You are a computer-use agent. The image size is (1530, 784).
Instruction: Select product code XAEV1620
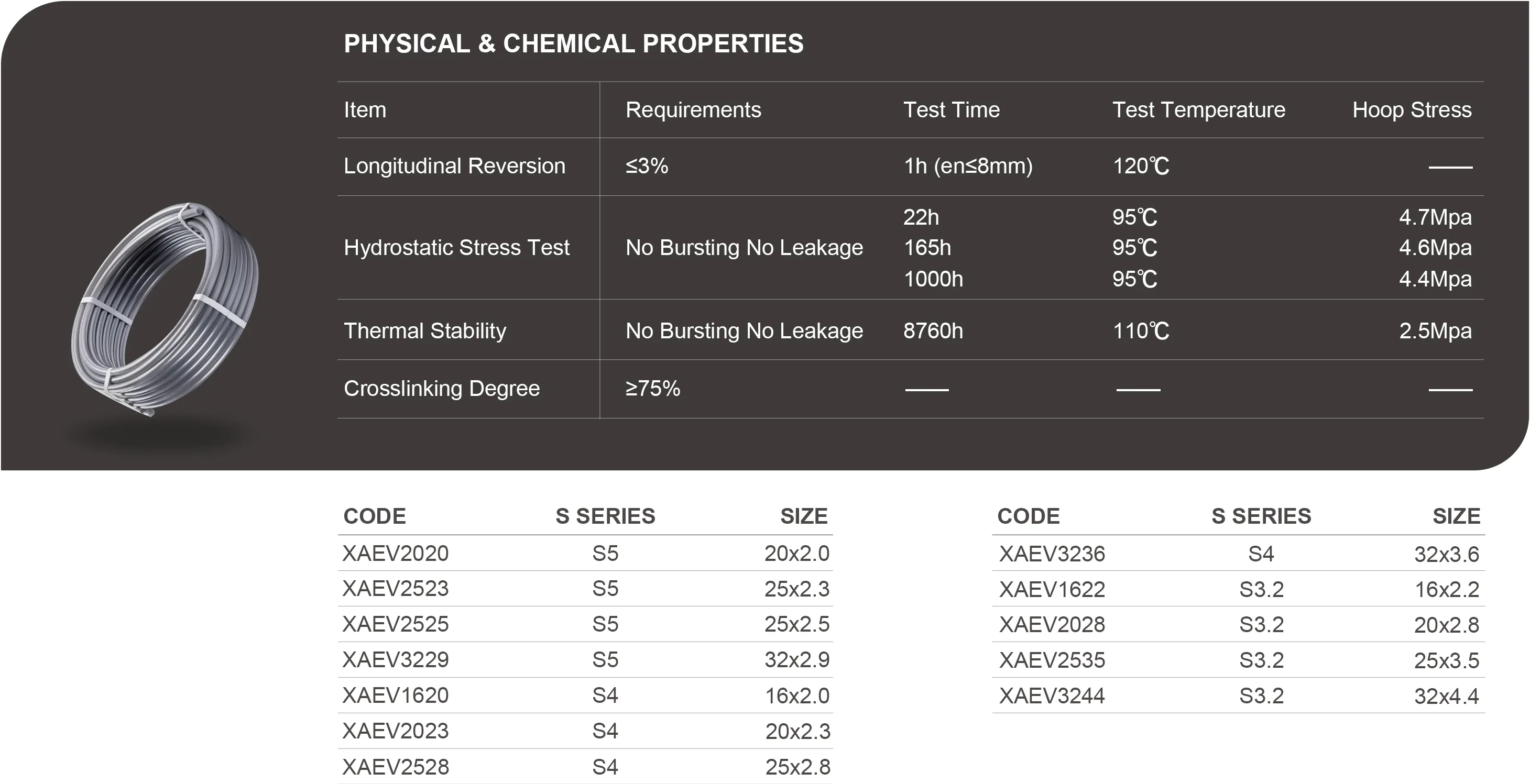(396, 695)
